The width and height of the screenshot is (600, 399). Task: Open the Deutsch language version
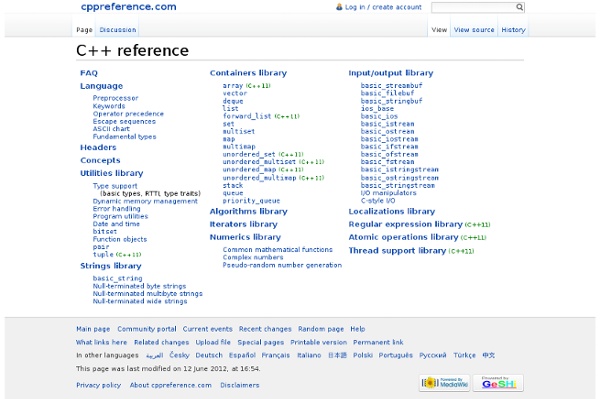click(x=209, y=355)
